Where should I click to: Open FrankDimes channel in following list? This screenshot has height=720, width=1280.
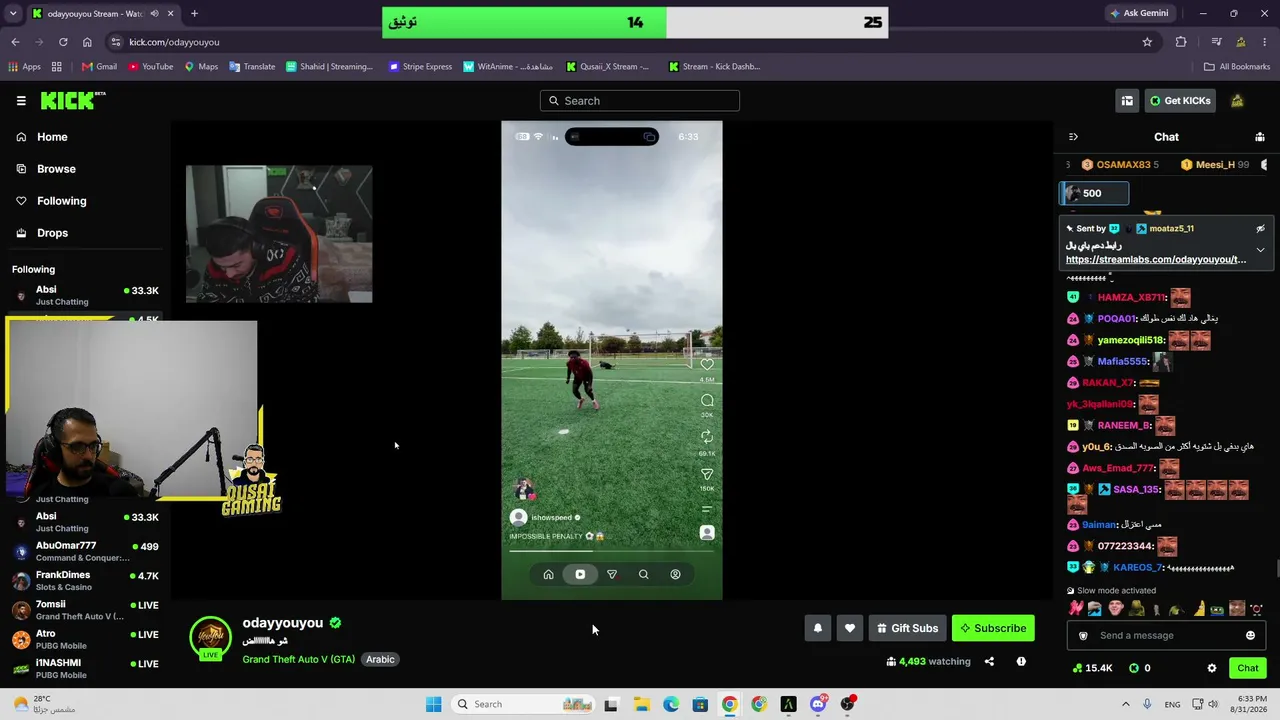[x=85, y=580]
